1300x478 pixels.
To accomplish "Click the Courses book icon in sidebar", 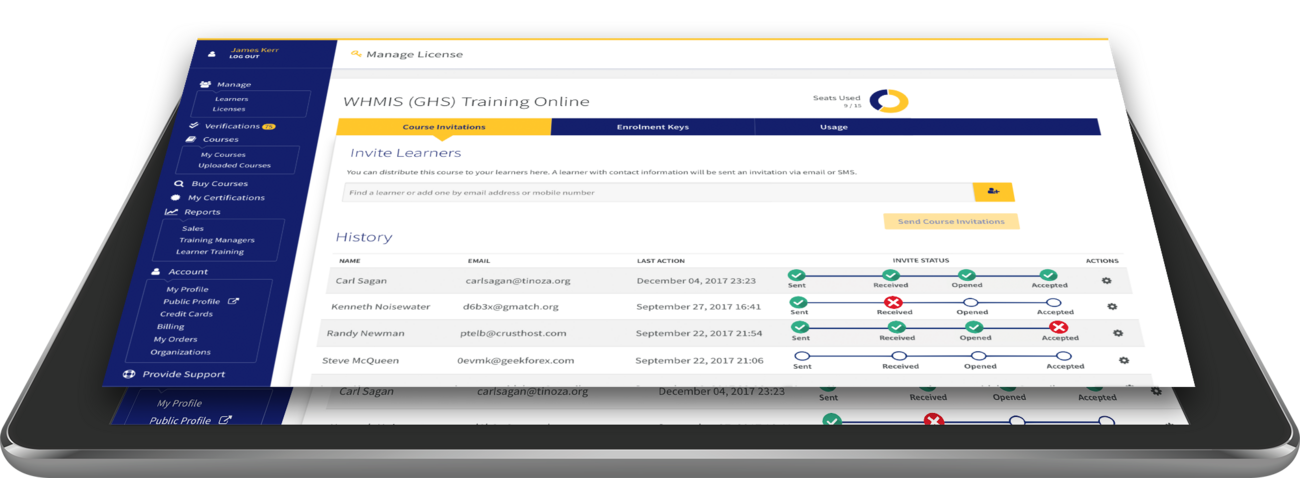I will [x=190, y=140].
